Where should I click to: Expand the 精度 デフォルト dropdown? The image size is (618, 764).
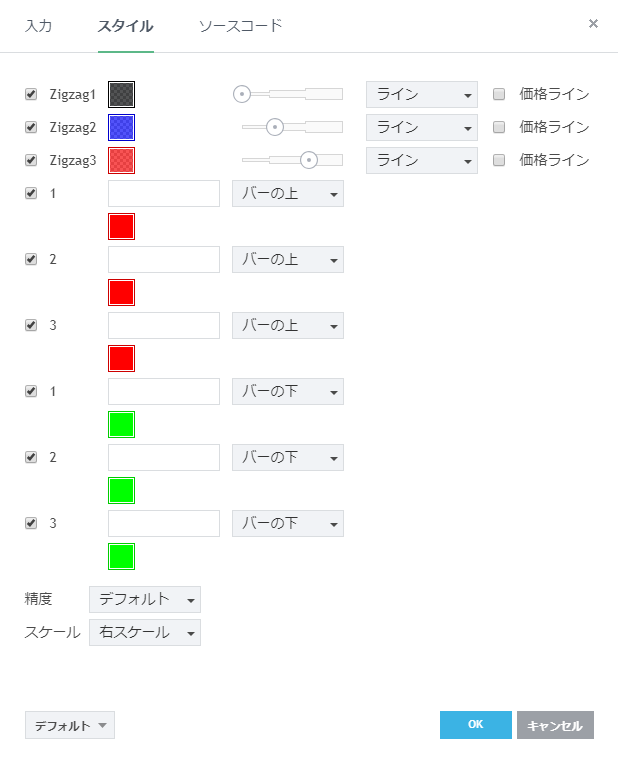click(x=145, y=600)
